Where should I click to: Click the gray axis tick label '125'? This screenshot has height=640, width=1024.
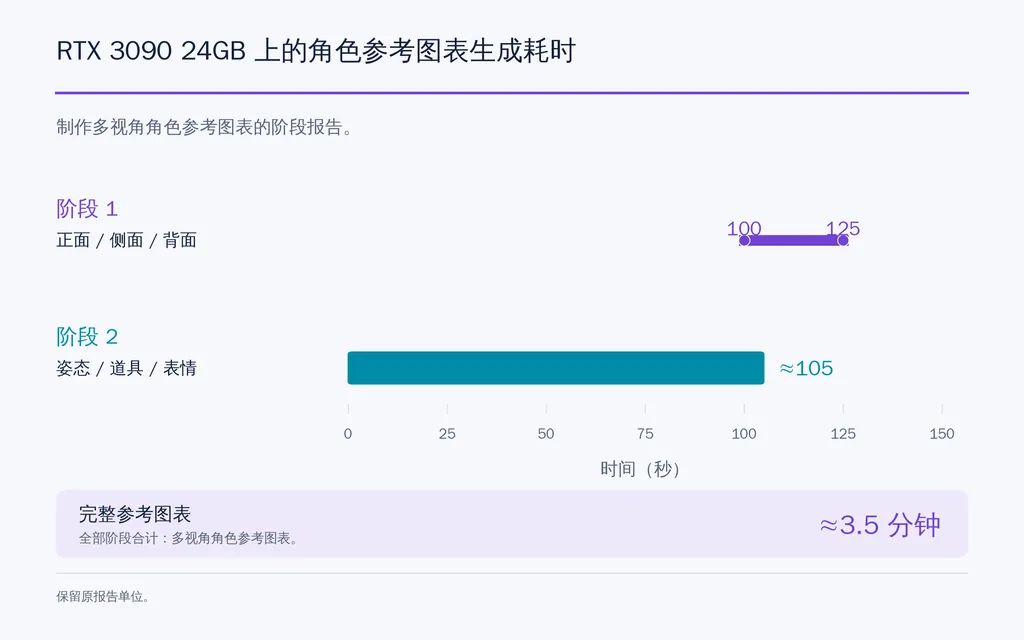843,434
